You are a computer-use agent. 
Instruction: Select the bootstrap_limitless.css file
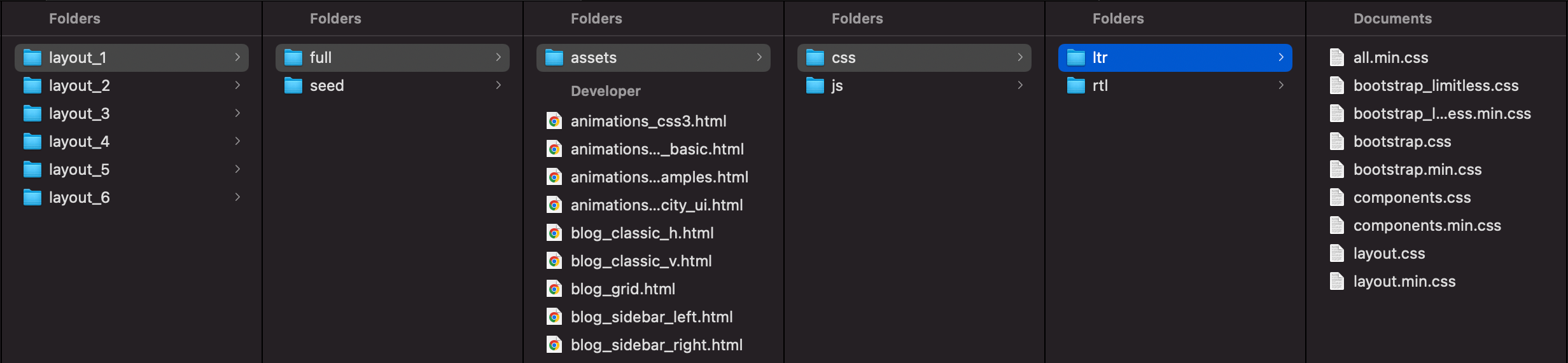(x=1436, y=86)
